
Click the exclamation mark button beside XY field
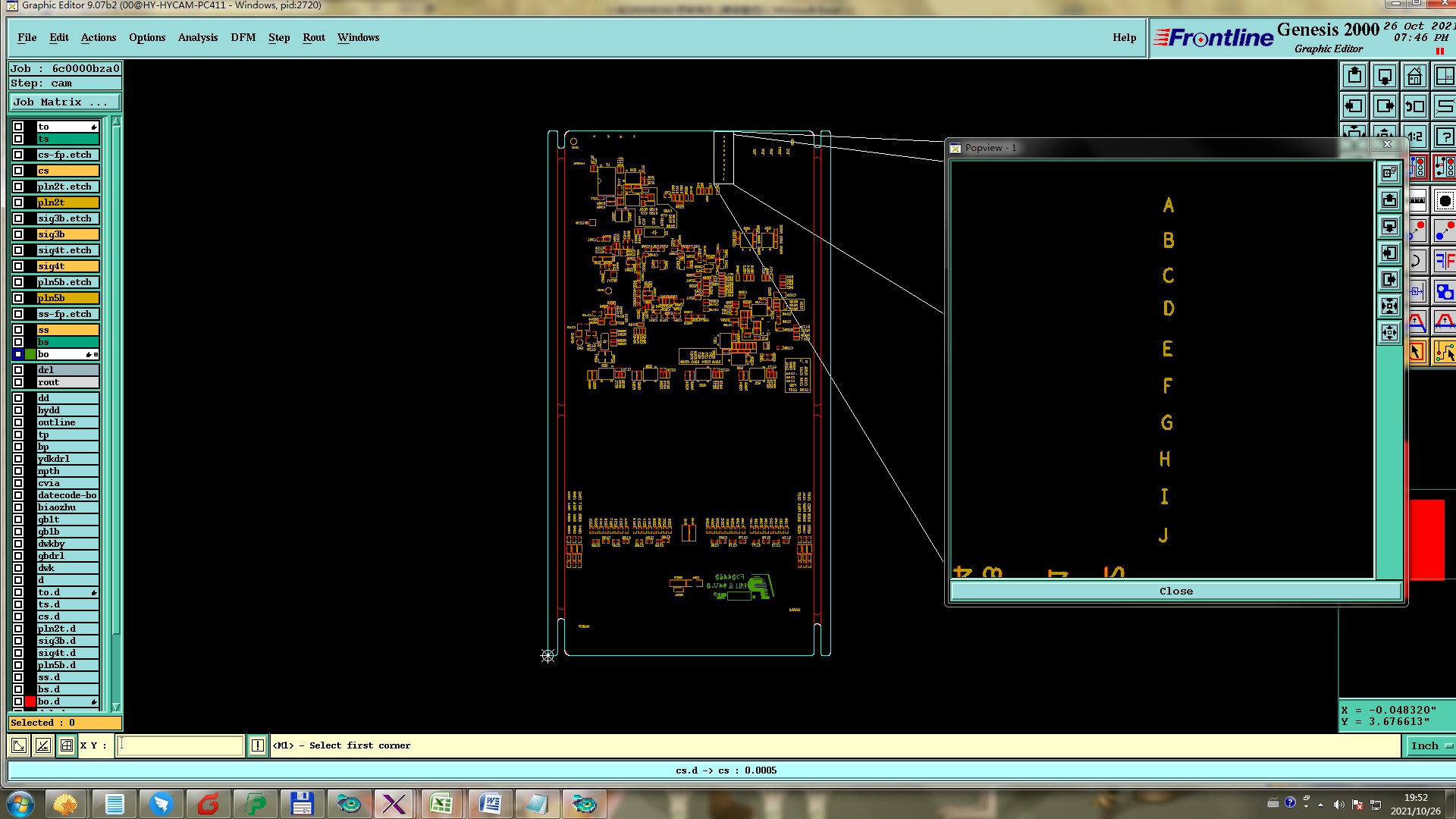[258, 745]
